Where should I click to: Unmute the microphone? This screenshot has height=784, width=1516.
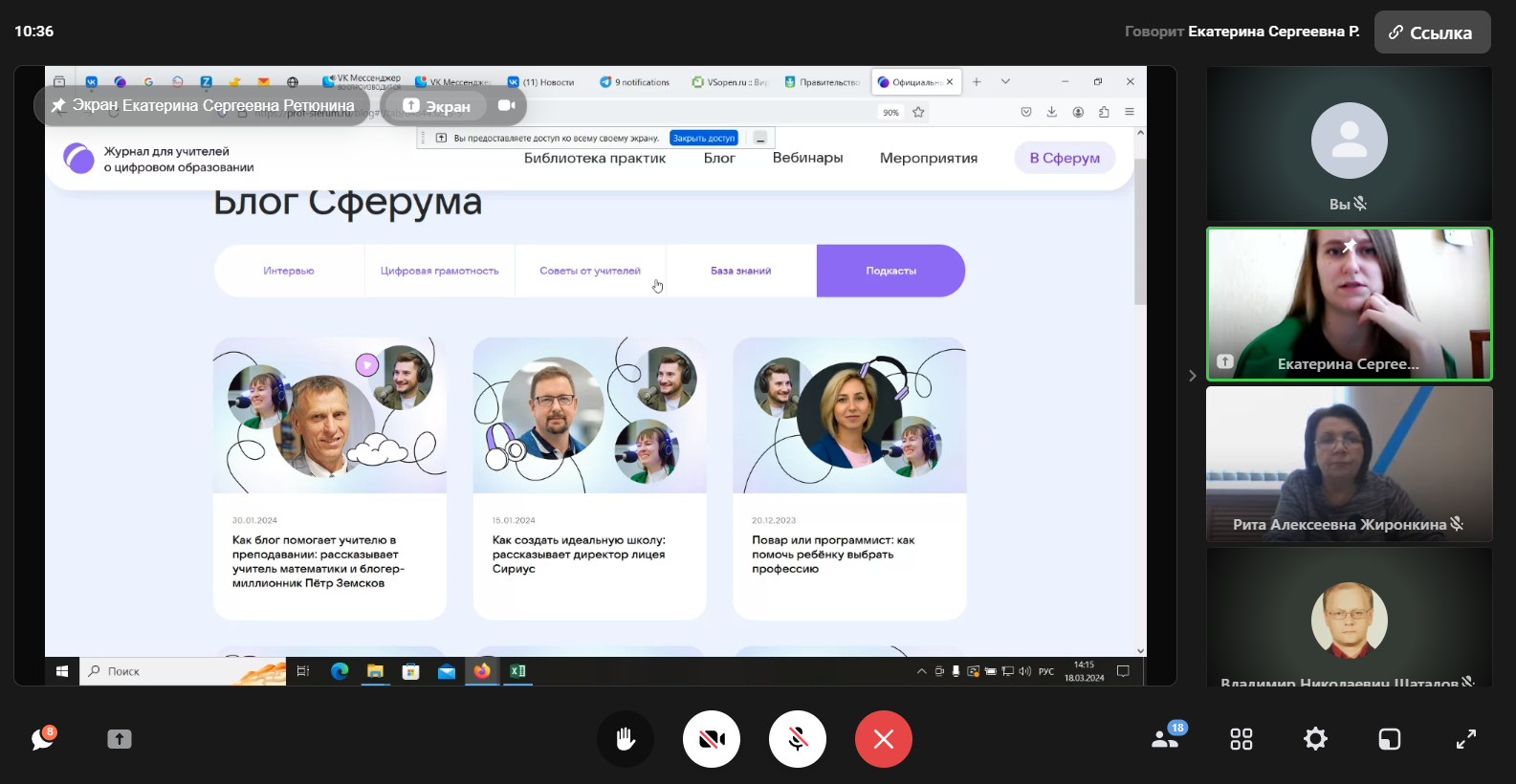point(798,739)
